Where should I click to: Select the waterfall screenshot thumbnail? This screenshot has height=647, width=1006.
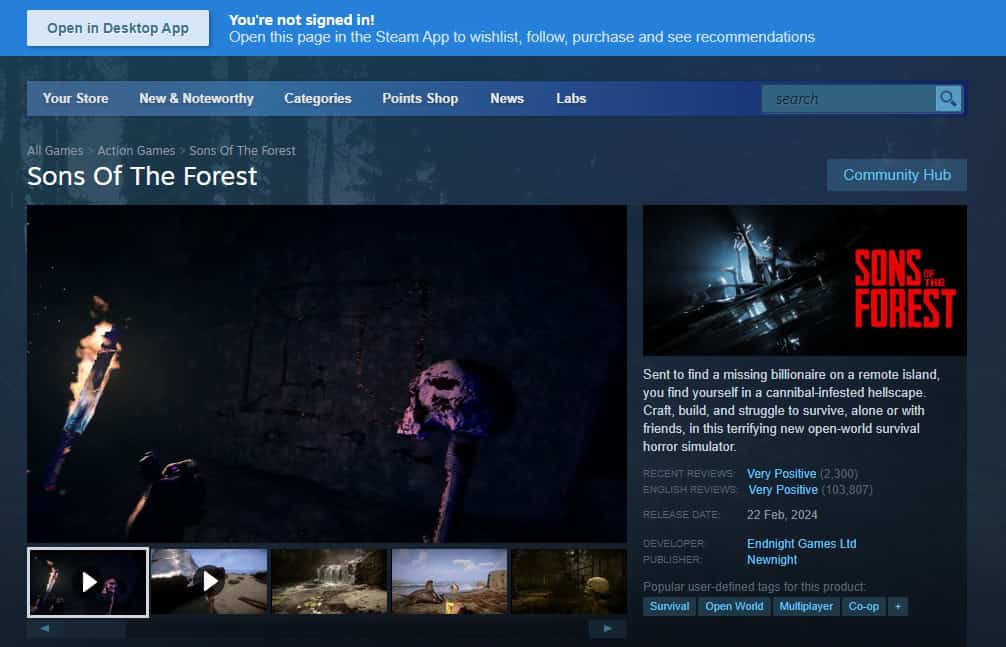329,582
